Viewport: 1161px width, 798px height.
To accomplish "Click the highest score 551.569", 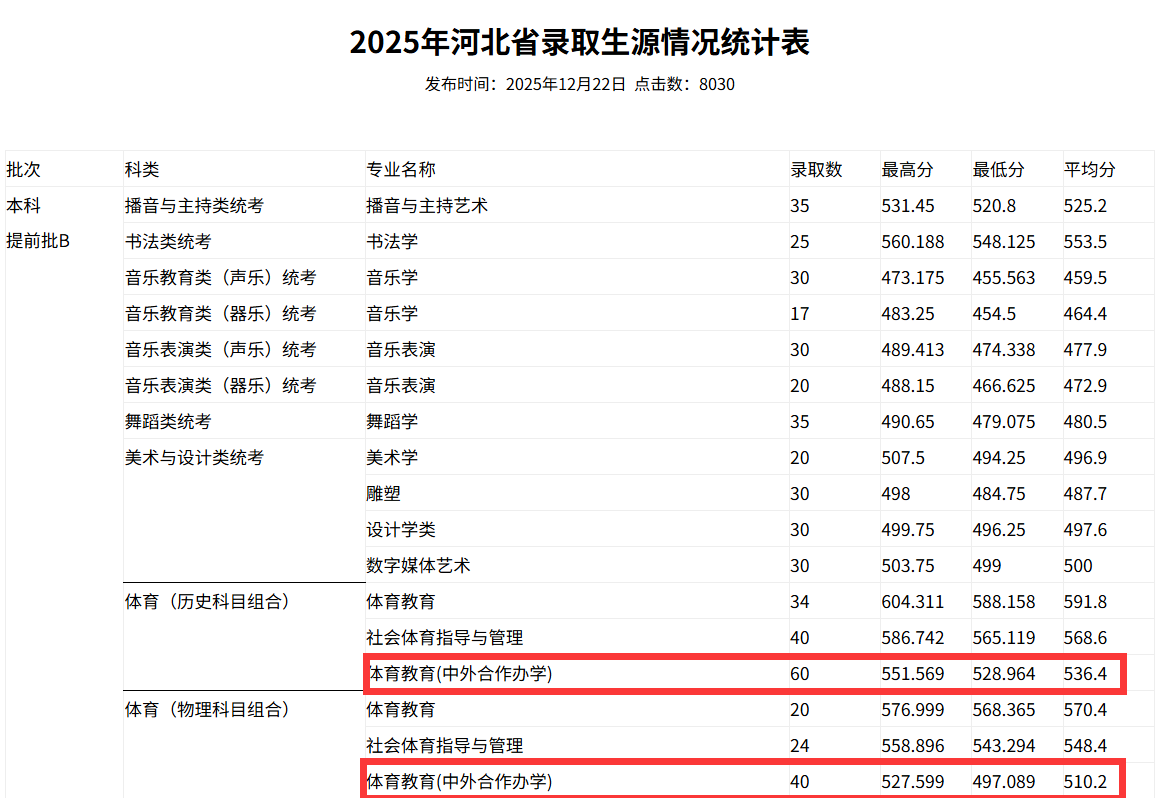I will 913,674.
